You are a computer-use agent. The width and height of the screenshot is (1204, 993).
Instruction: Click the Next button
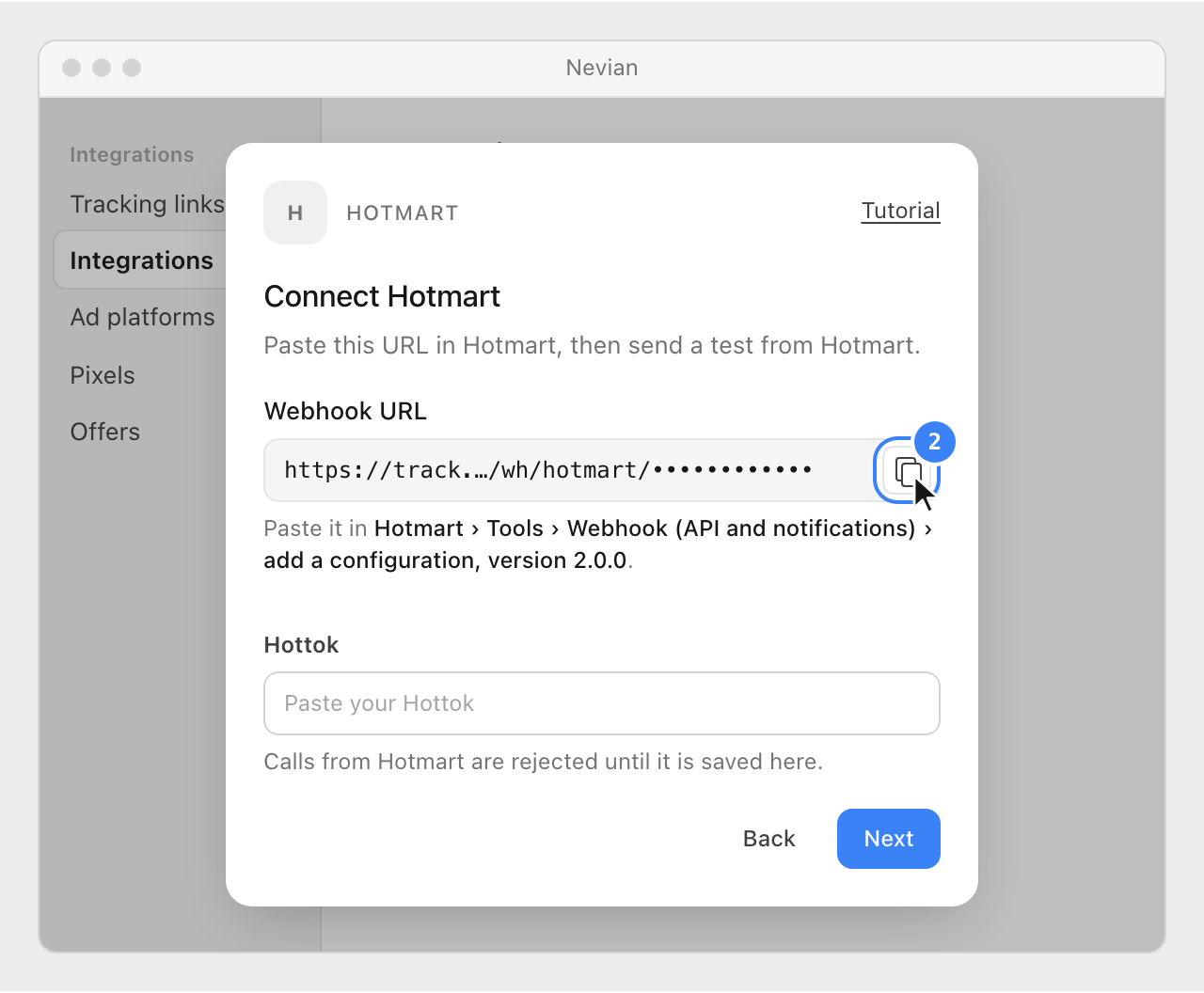coord(889,839)
